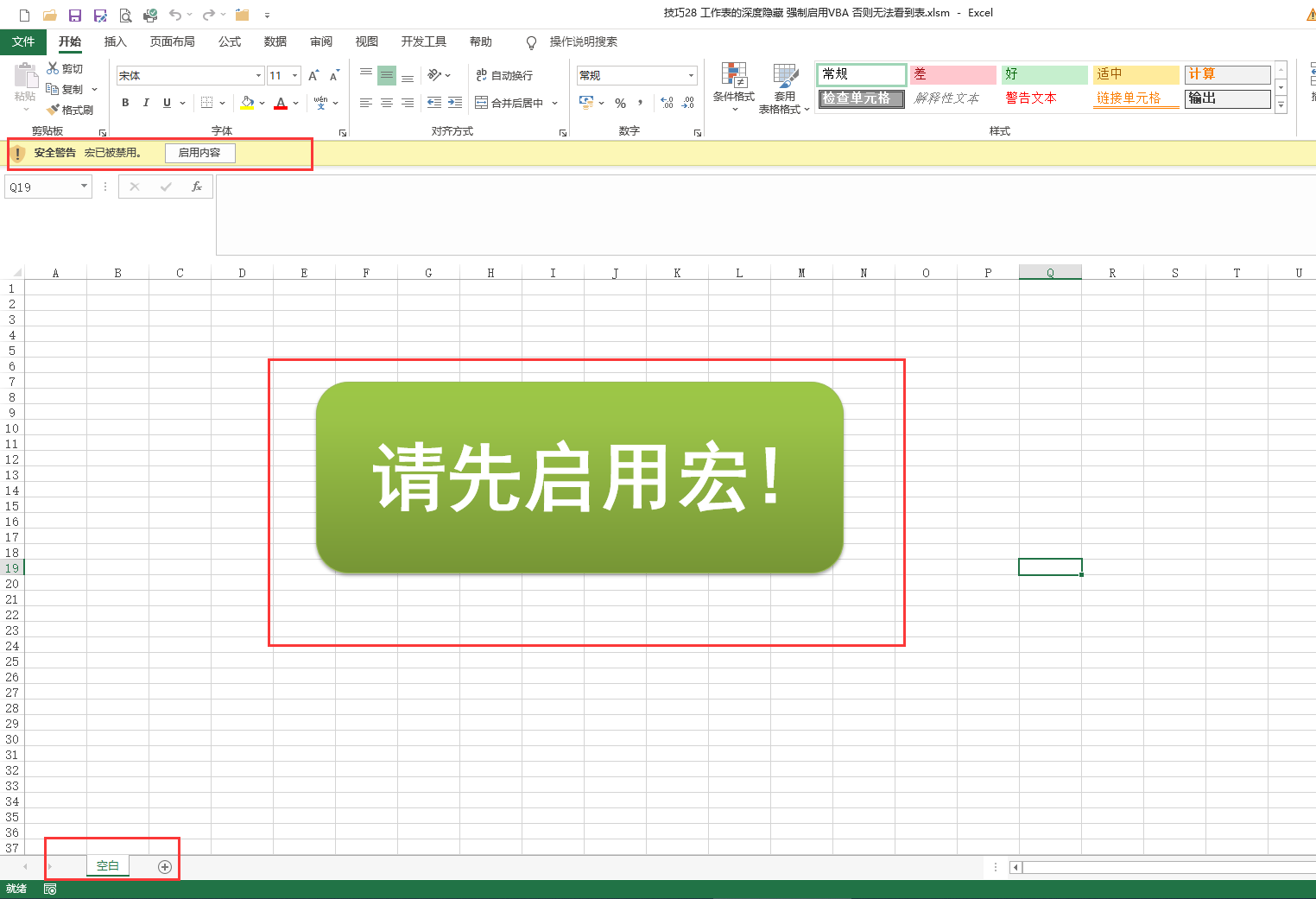Save the workbook with the floppy disk icon
The image size is (1316, 899).
click(x=75, y=15)
